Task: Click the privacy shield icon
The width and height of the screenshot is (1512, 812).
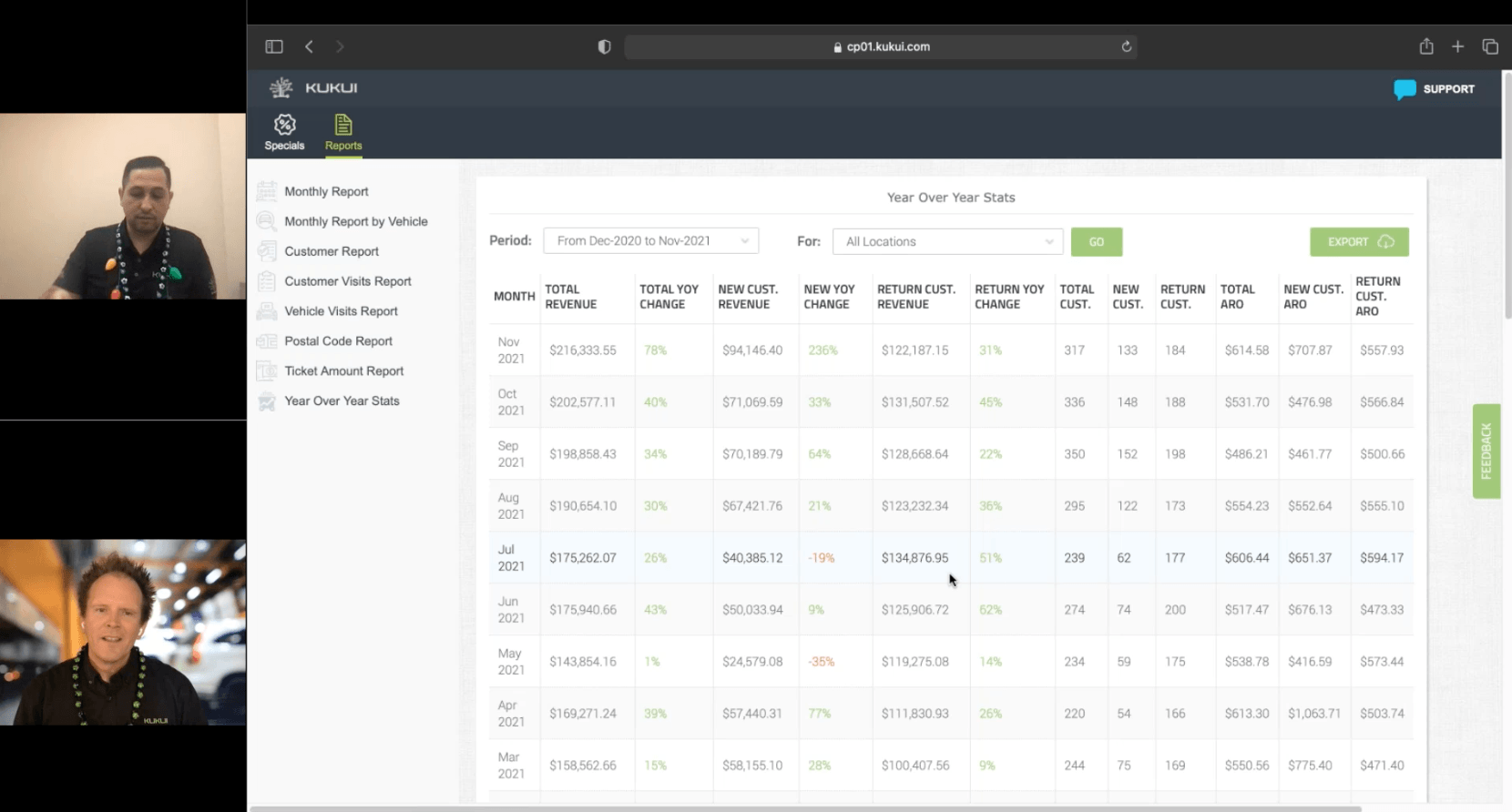Action: [x=604, y=46]
